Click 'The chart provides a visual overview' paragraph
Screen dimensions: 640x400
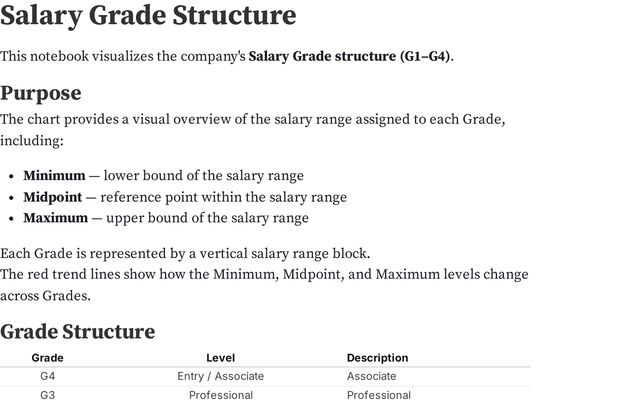pyautogui.click(x=253, y=130)
